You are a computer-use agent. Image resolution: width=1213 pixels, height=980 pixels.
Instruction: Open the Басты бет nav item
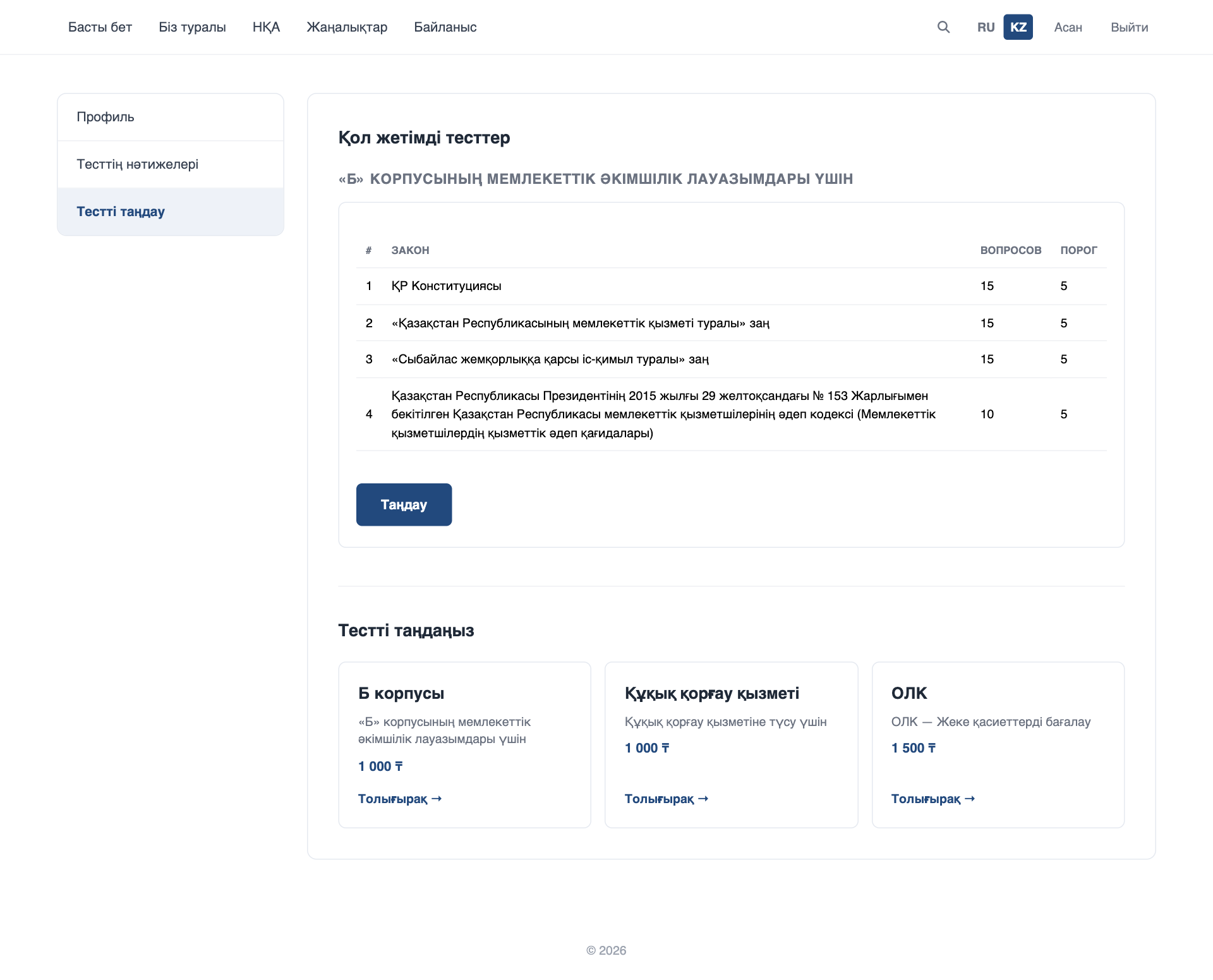100,27
